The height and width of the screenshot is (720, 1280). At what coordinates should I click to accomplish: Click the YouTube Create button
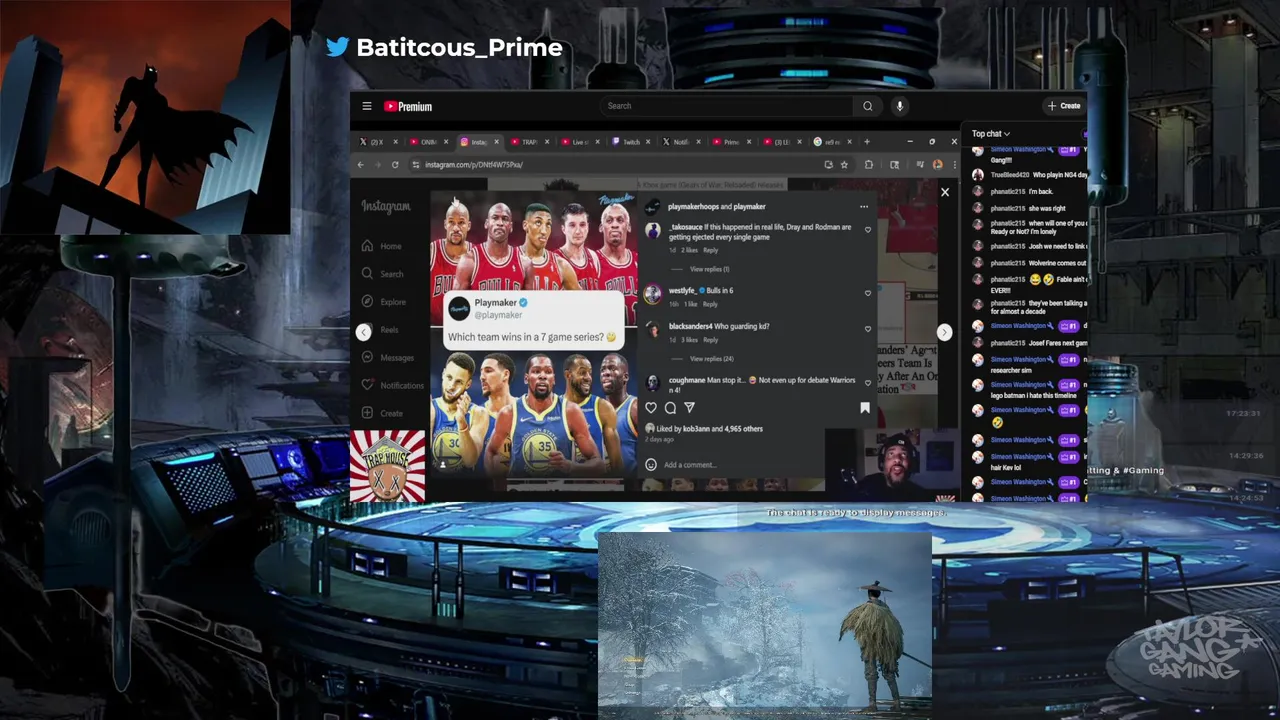1064,106
